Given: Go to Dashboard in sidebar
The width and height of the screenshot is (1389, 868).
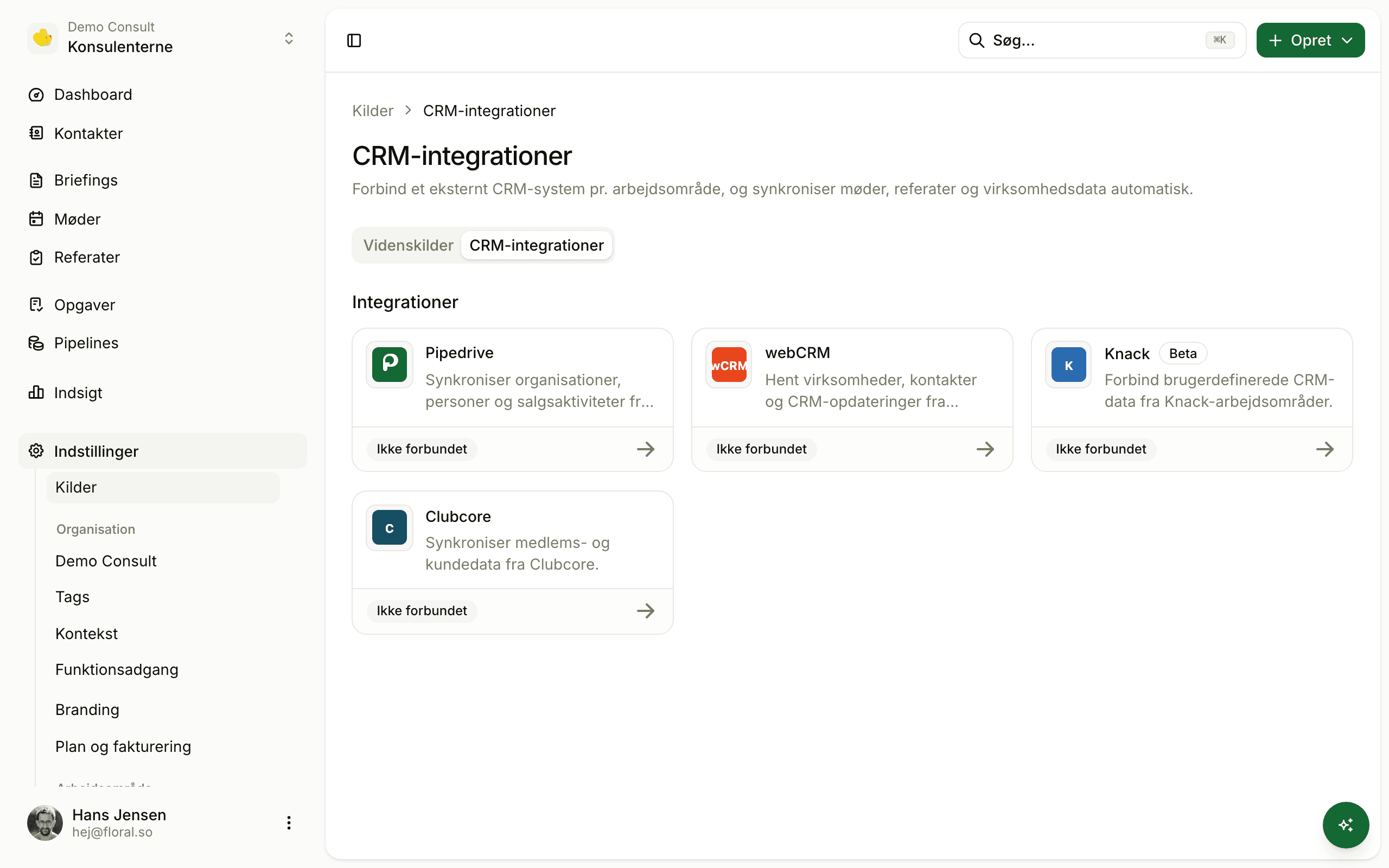Looking at the screenshot, I should [x=162, y=95].
